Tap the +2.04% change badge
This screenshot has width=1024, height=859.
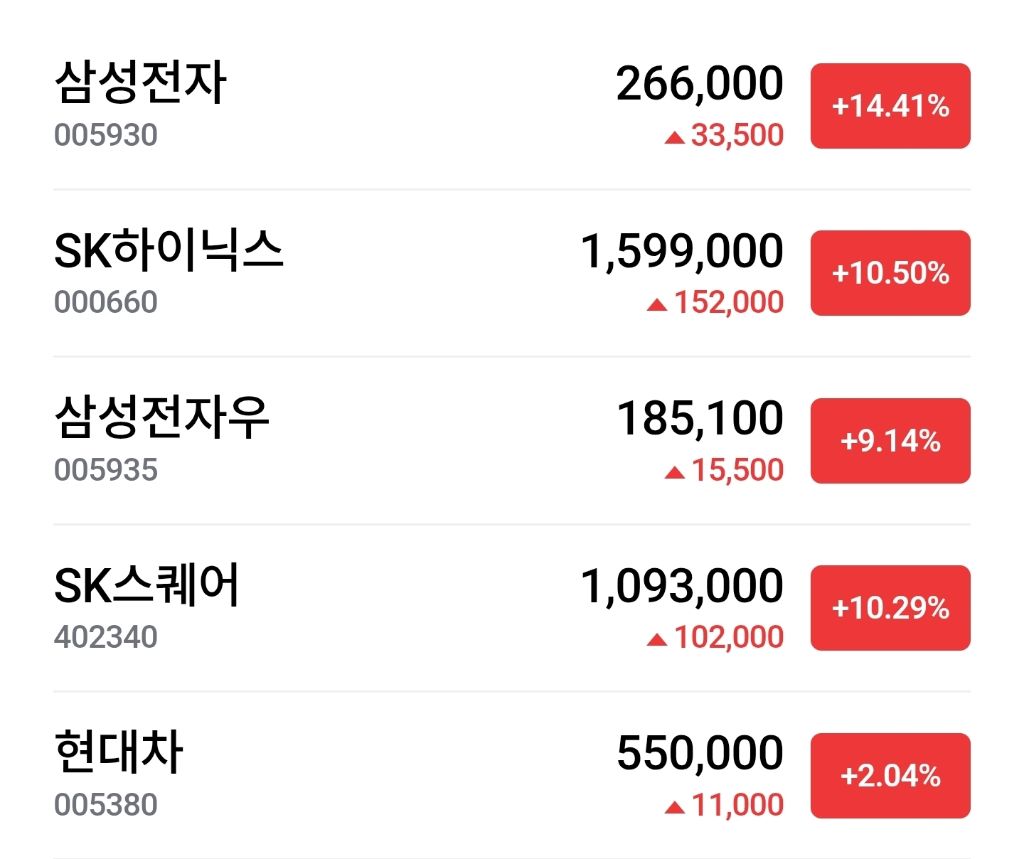click(x=890, y=775)
